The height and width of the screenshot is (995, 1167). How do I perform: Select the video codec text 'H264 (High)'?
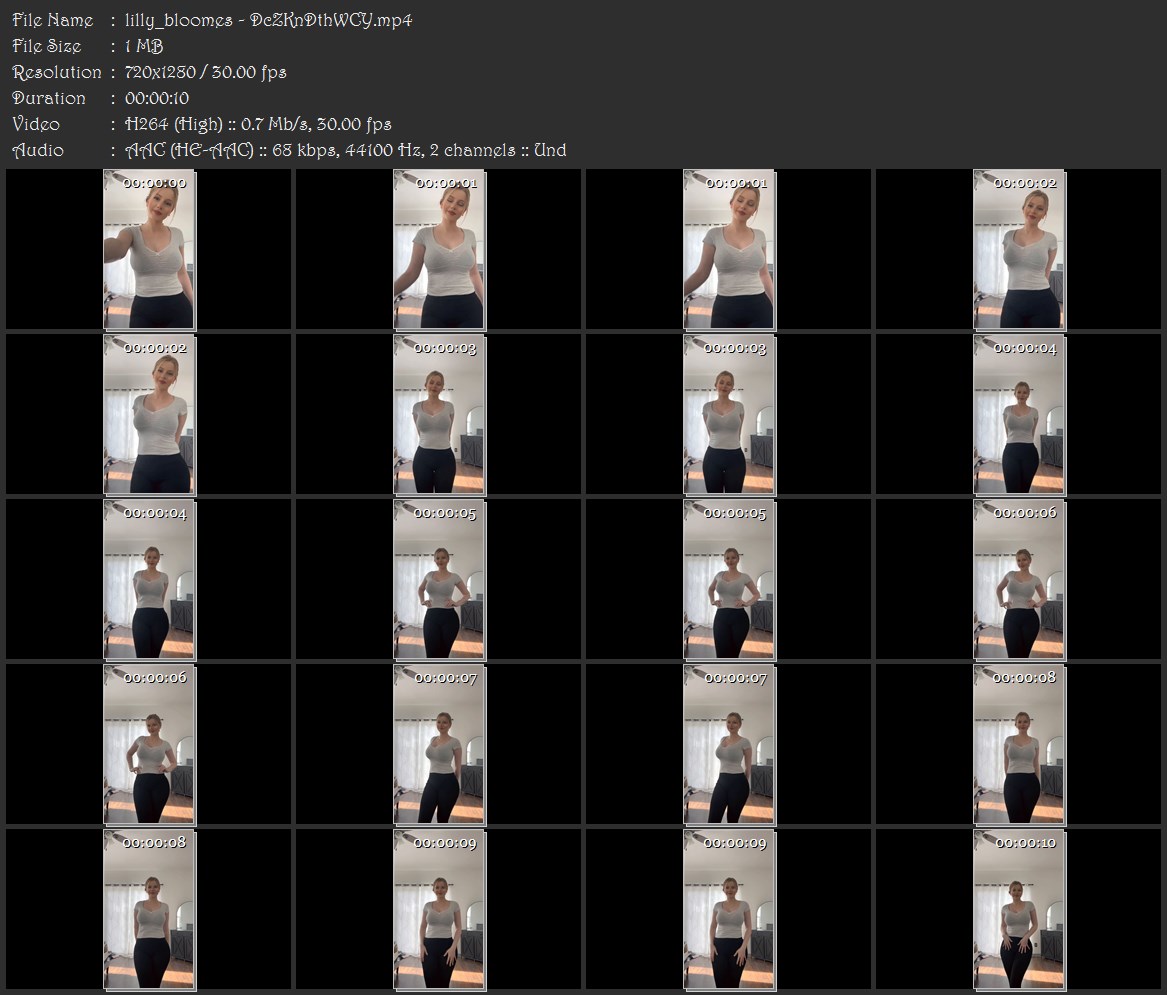[174, 124]
